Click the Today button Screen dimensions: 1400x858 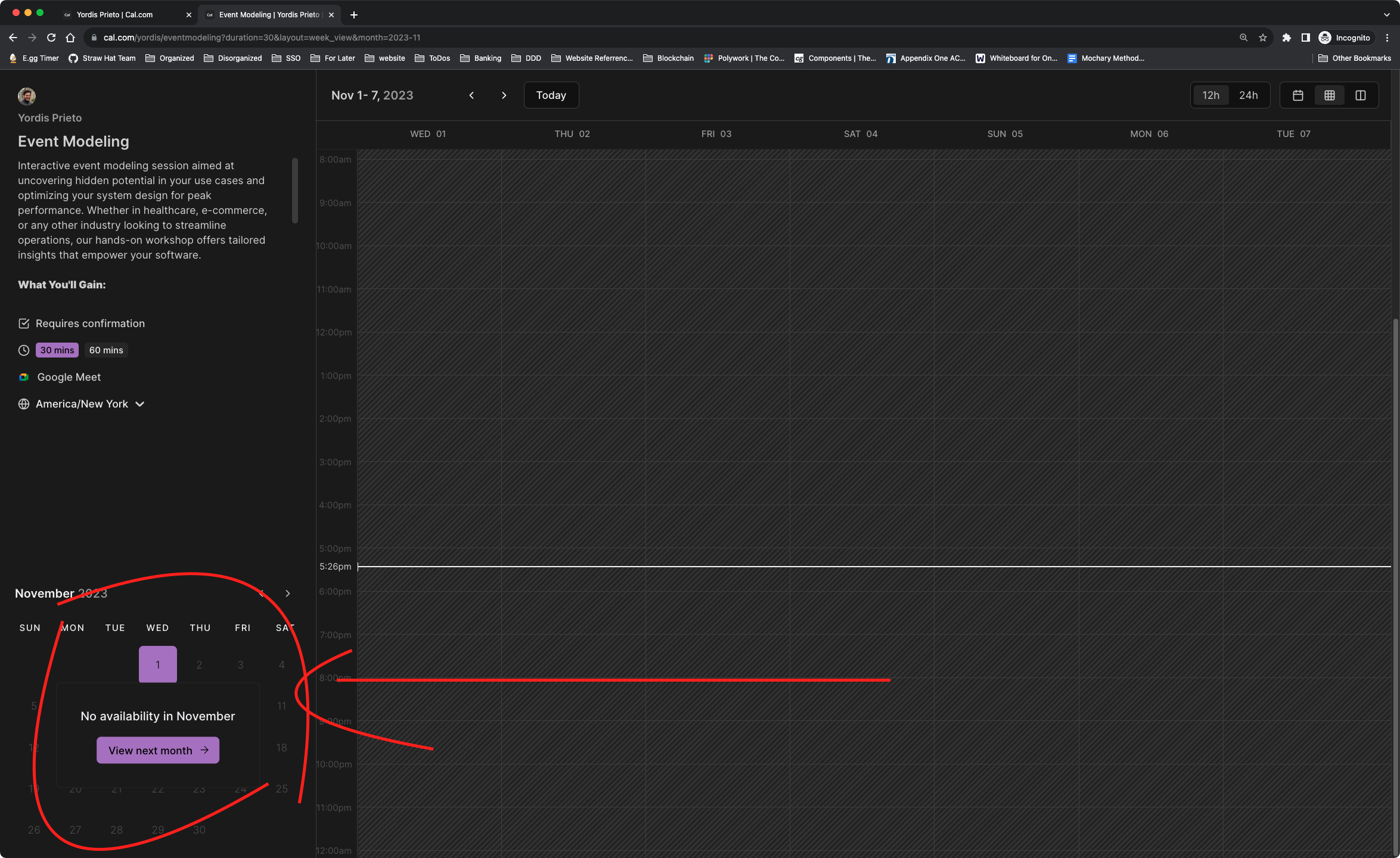click(x=551, y=95)
